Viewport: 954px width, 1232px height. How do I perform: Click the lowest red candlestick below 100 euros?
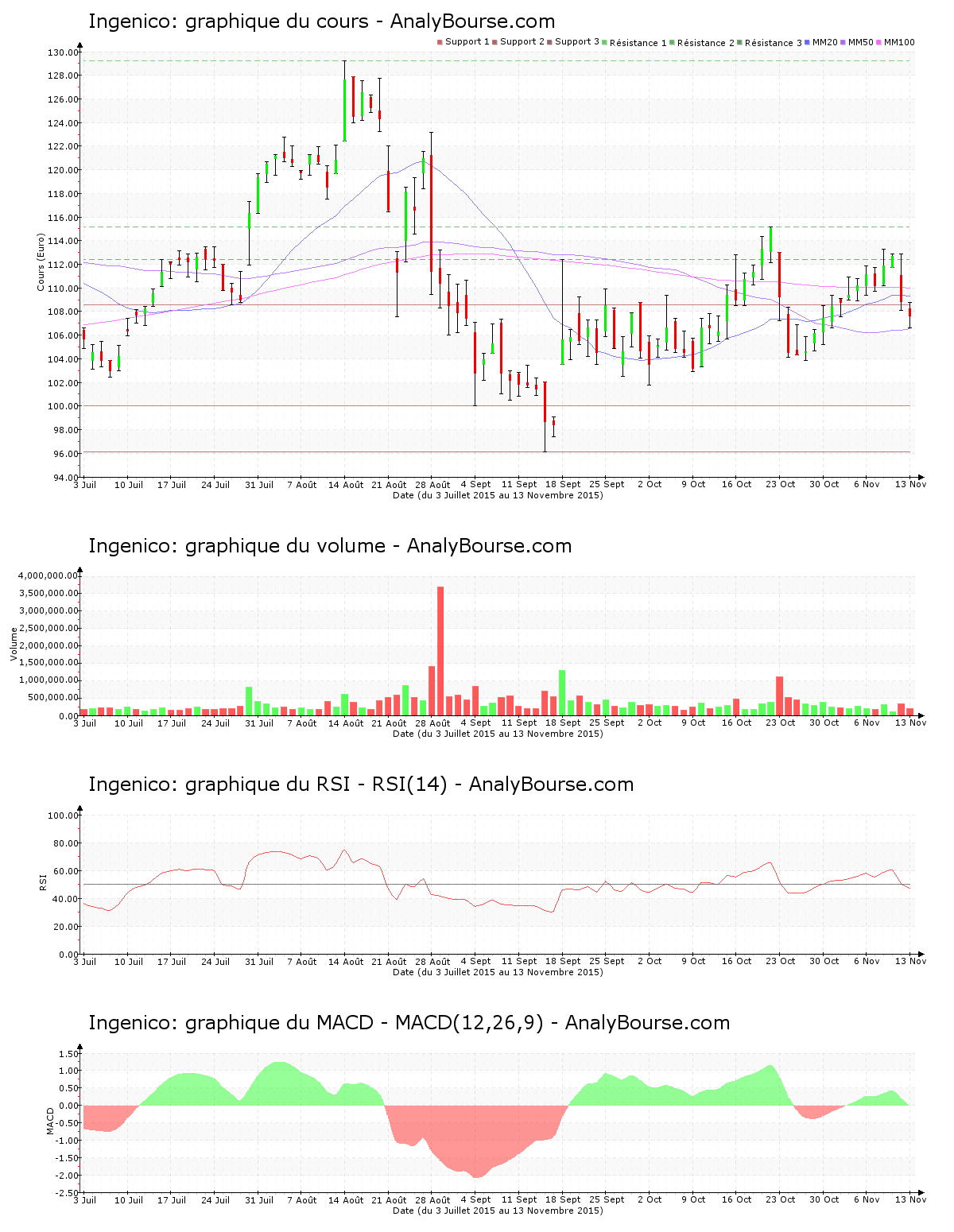545,416
